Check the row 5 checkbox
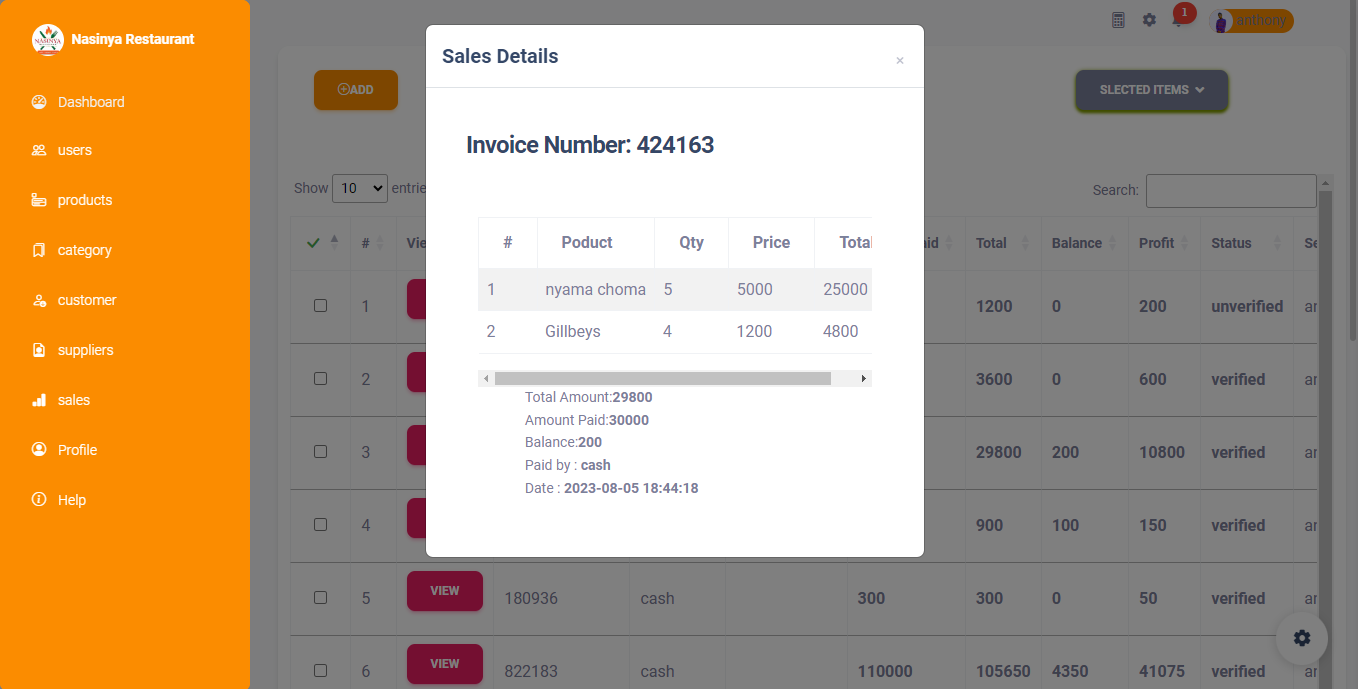This screenshot has height=689, width=1358. (320, 598)
